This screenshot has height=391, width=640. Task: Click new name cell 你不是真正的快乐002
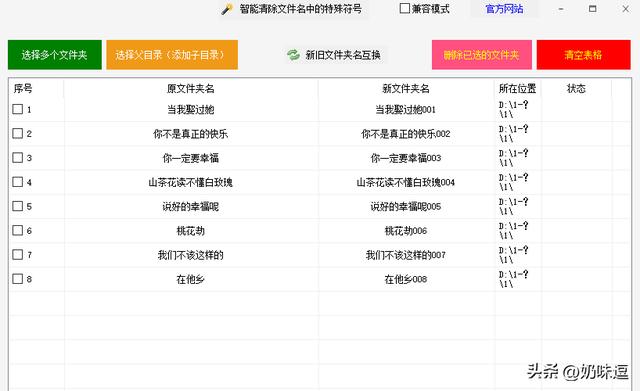click(x=406, y=134)
